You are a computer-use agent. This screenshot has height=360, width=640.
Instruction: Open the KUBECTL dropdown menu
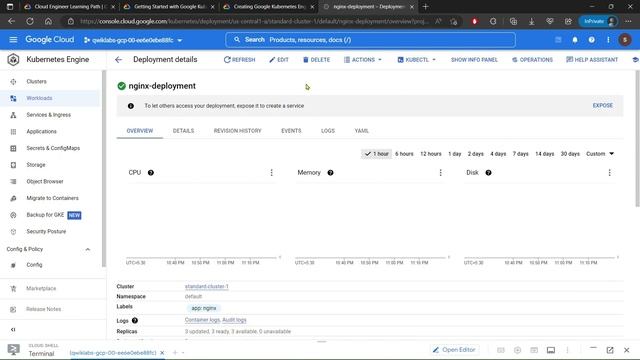(x=417, y=60)
